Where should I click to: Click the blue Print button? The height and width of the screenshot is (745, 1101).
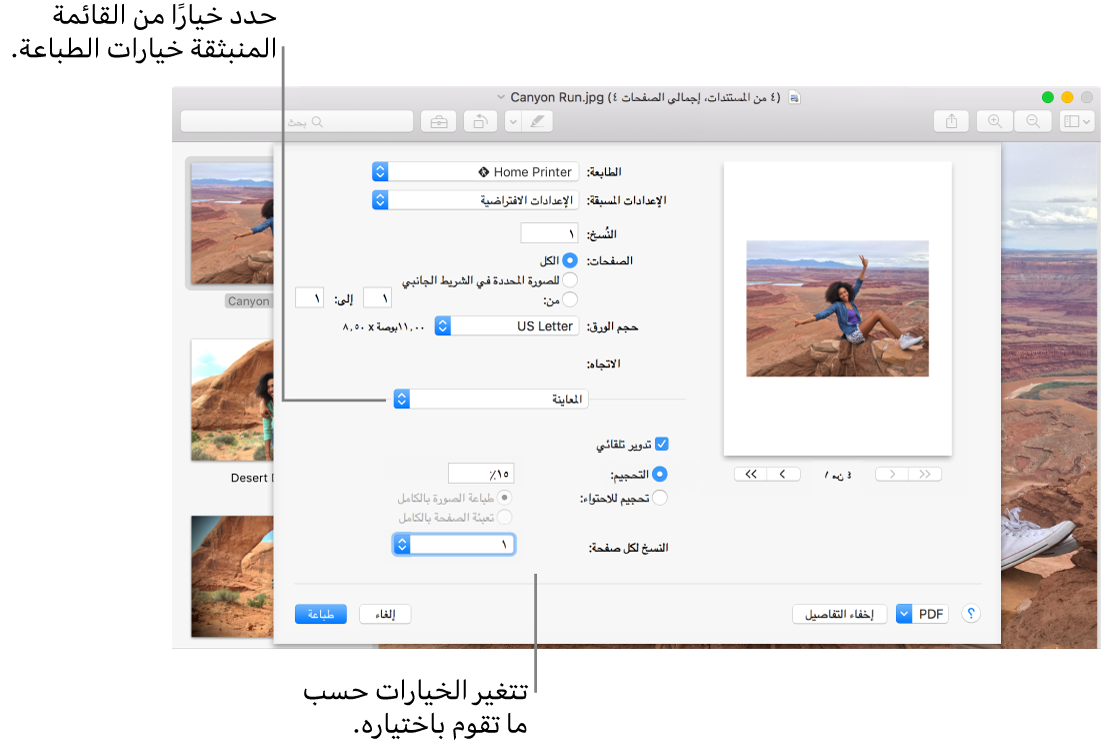(x=321, y=614)
